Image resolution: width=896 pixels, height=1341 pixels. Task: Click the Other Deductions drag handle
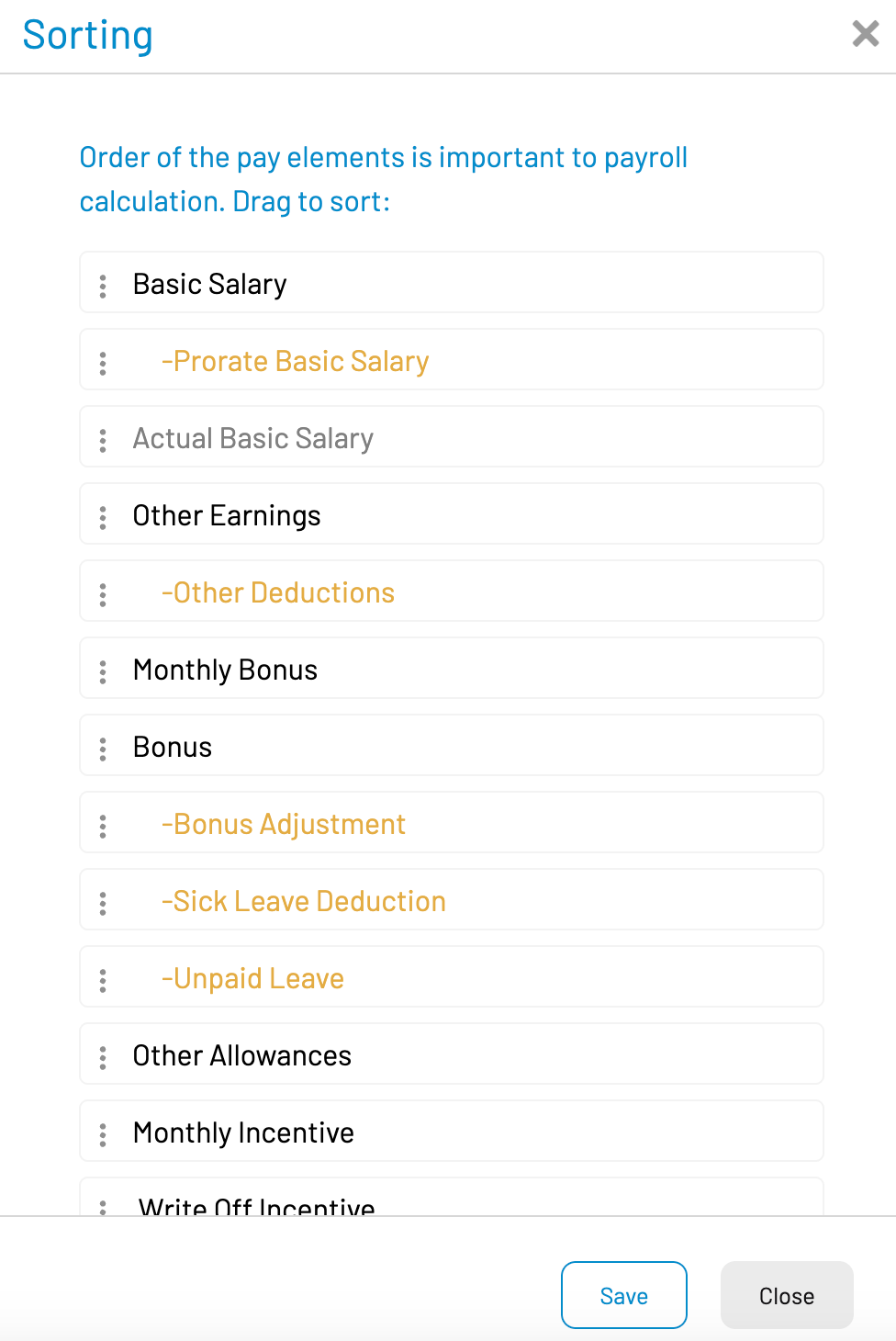[103, 594]
